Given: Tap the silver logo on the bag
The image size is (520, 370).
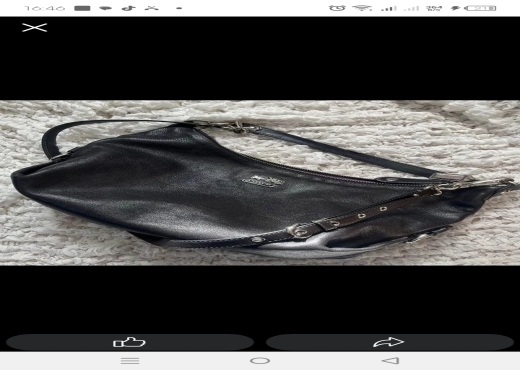Looking at the screenshot, I should (263, 181).
